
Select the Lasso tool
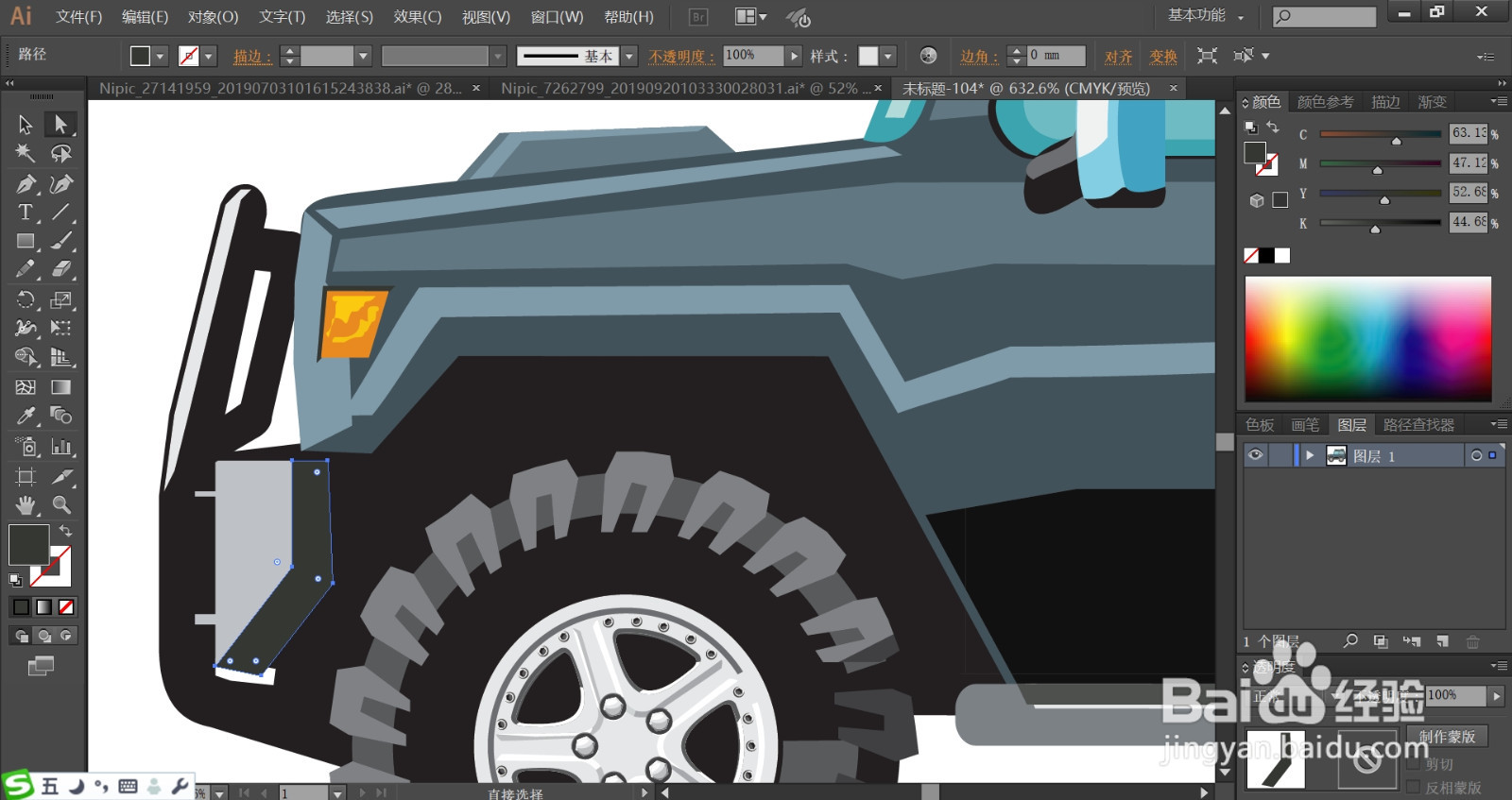(x=60, y=153)
